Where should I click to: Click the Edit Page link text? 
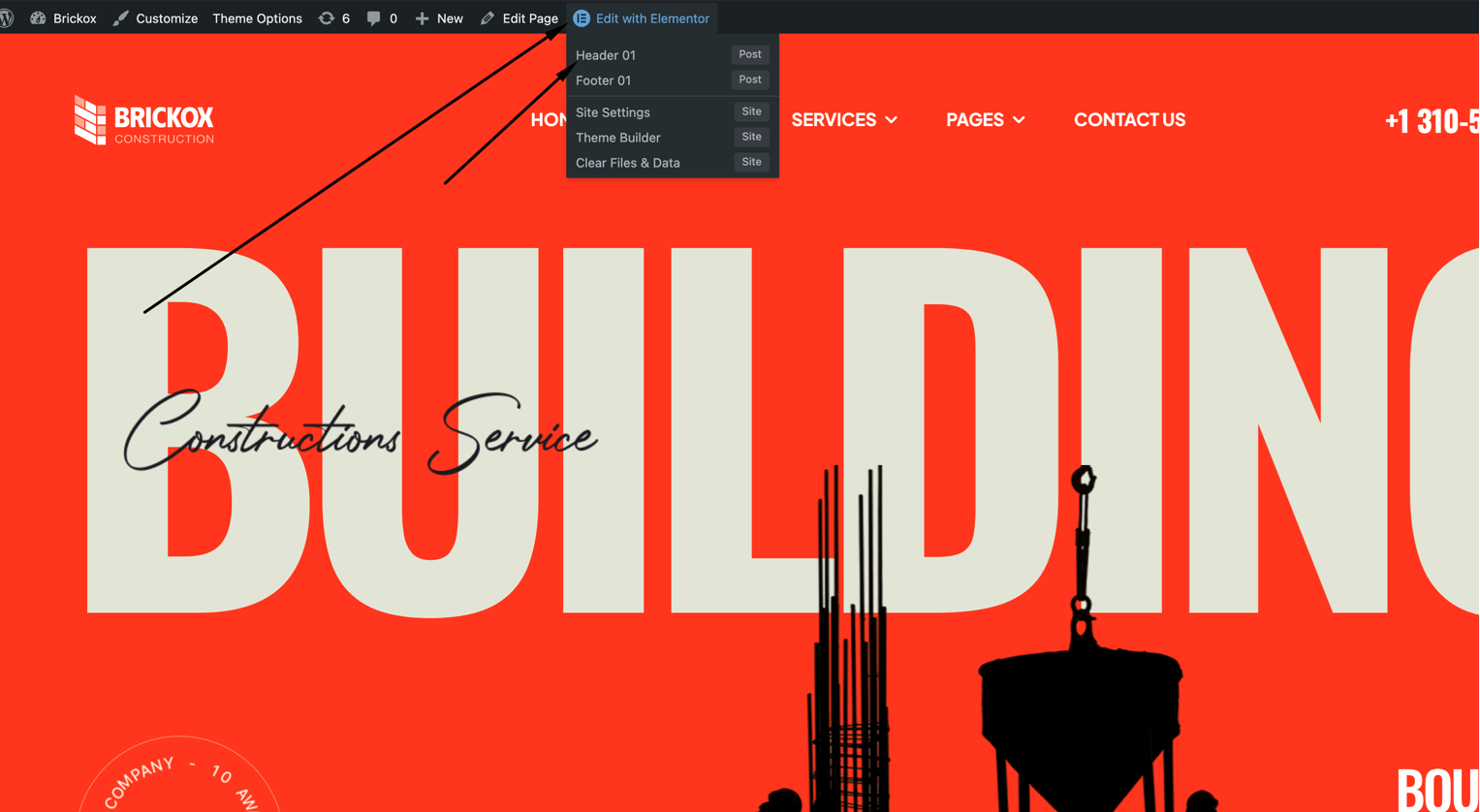530,18
